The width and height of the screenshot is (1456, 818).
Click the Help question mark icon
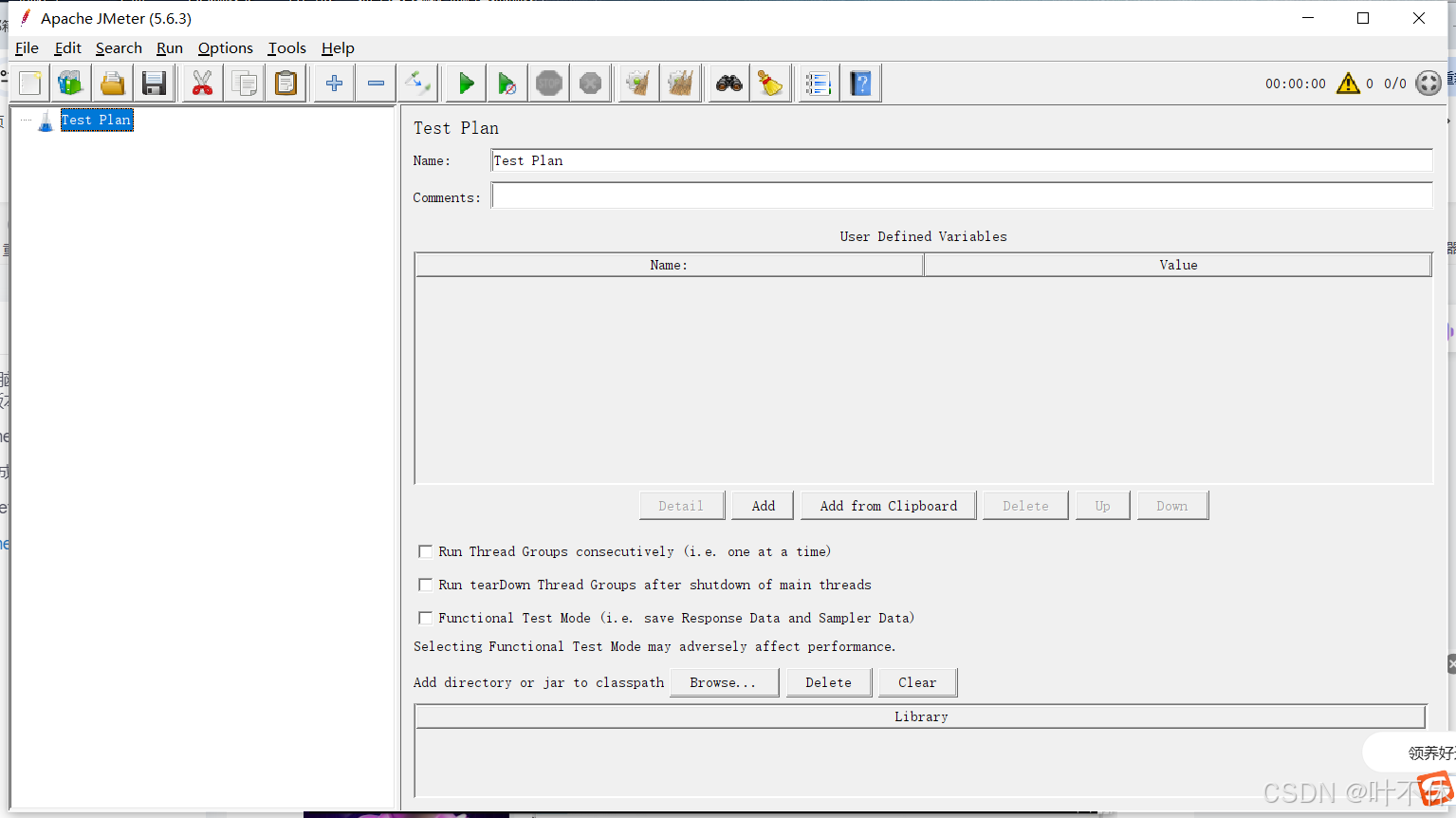860,84
